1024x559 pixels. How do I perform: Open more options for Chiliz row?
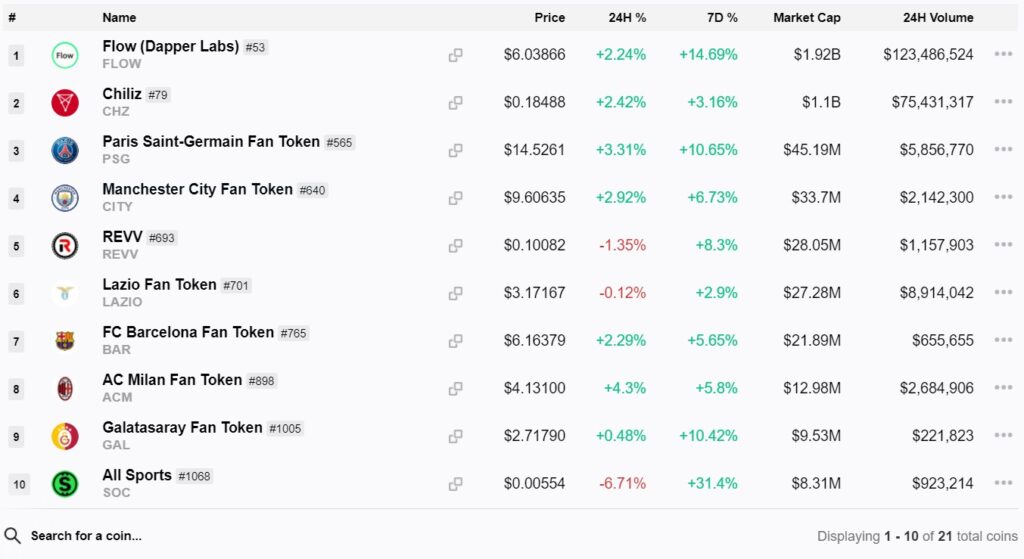pos(1003,102)
